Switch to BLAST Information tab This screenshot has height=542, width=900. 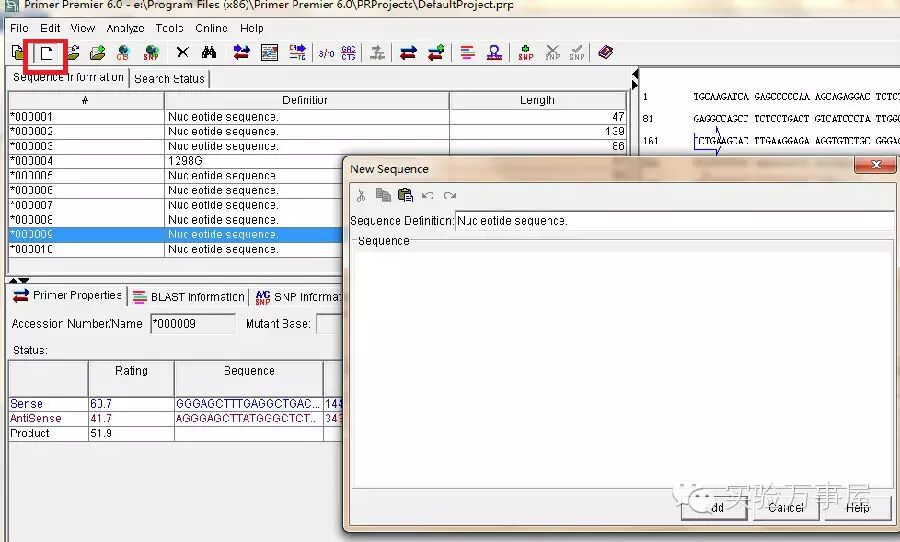coord(189,297)
